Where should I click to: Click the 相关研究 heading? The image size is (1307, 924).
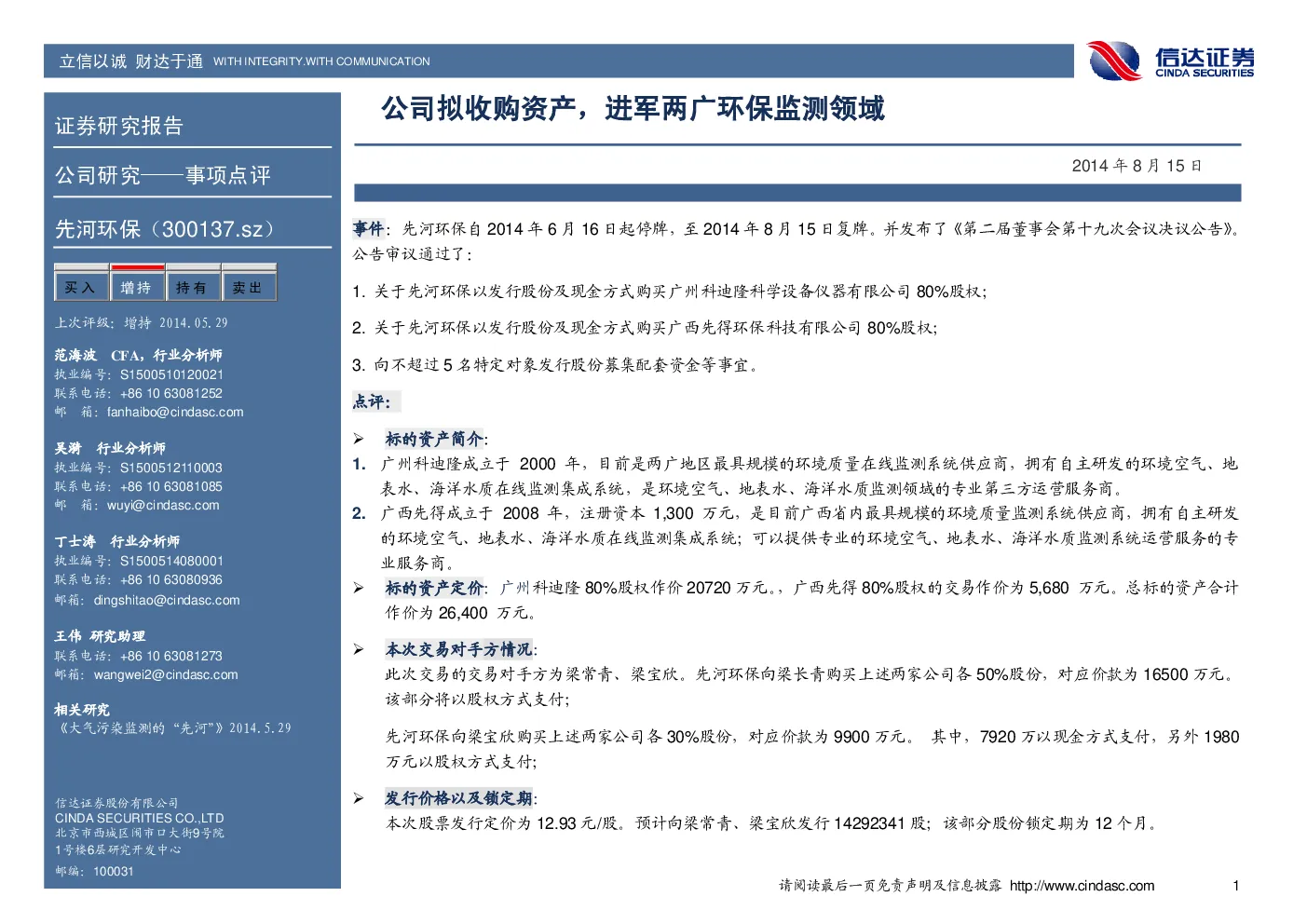click(x=82, y=710)
